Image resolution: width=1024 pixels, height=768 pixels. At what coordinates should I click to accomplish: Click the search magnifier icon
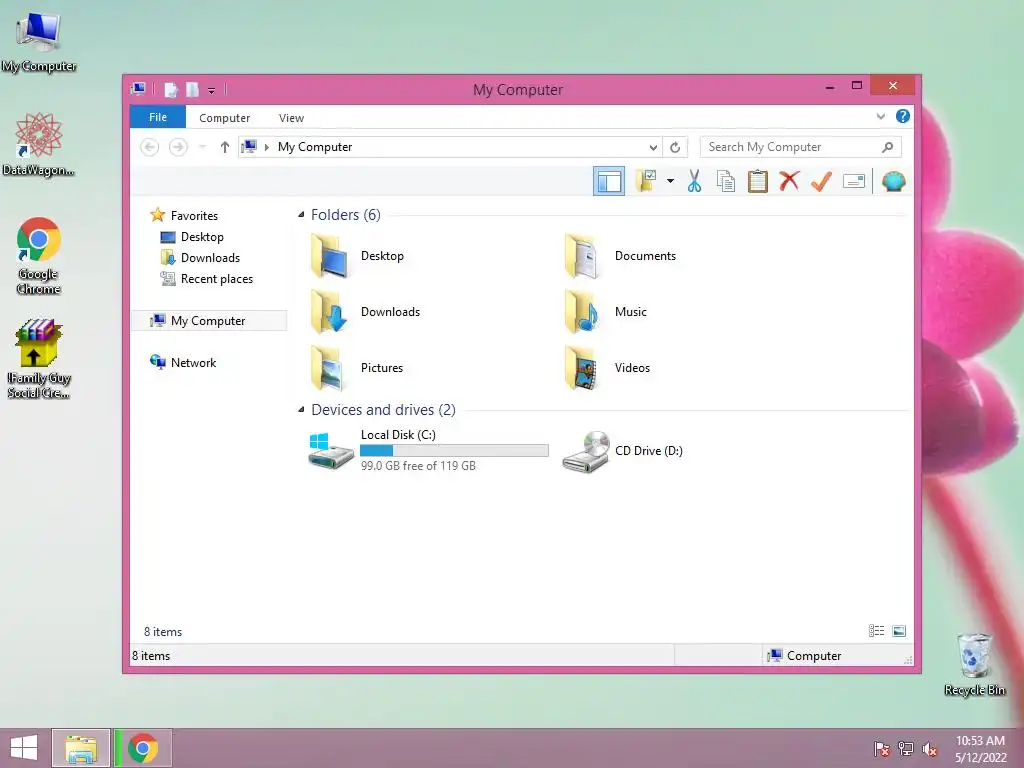point(887,147)
